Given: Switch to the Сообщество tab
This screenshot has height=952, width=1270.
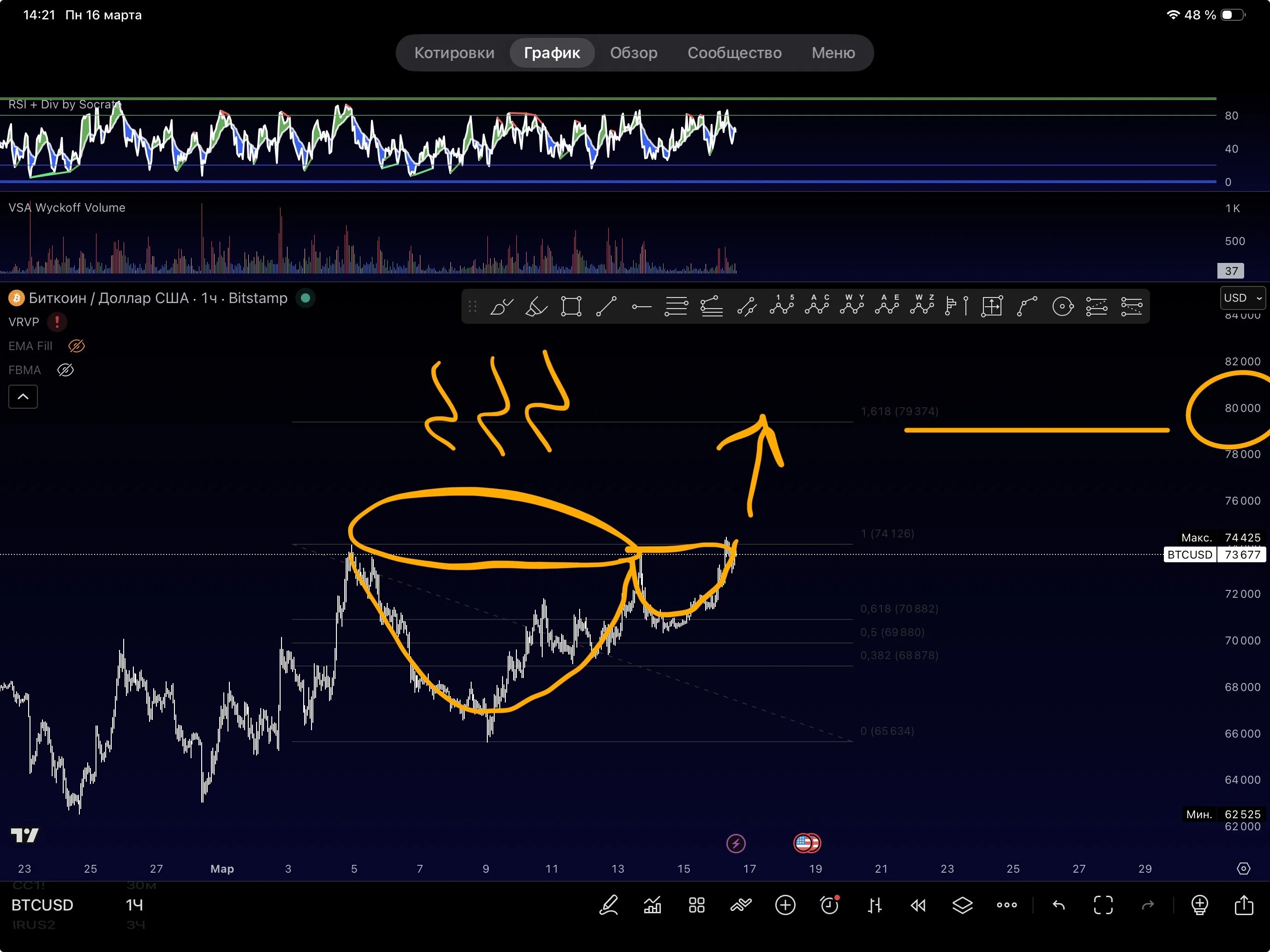Looking at the screenshot, I should coord(735,53).
